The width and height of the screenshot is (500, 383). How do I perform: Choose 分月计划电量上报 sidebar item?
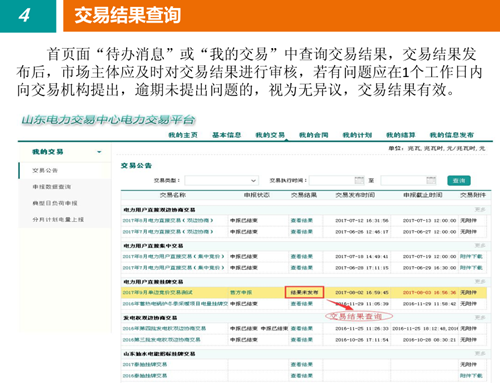click(x=58, y=219)
